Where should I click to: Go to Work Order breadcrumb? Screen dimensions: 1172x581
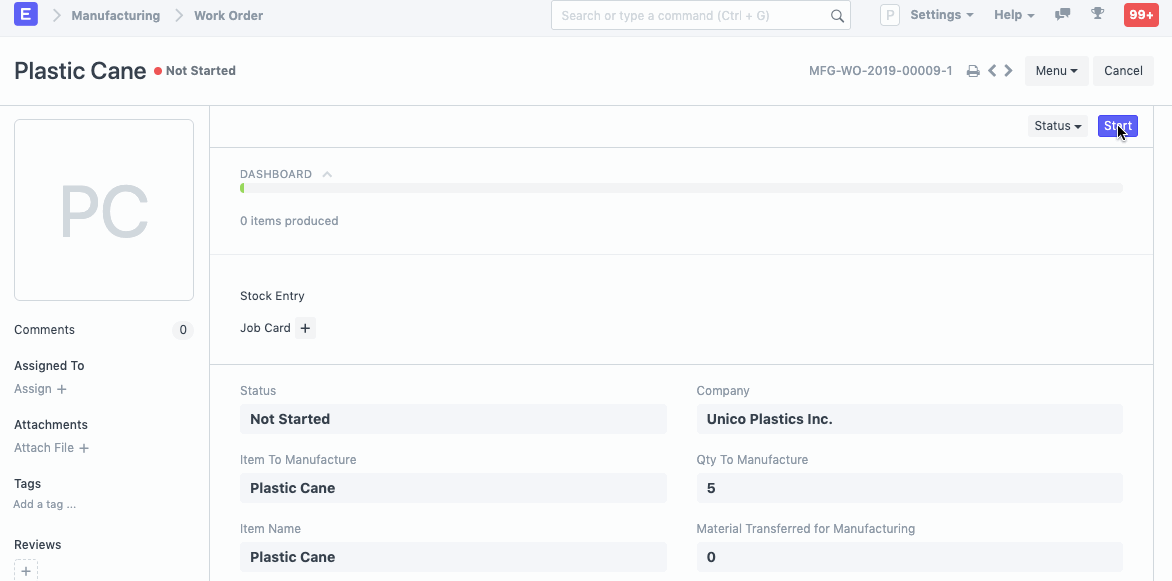(x=228, y=15)
